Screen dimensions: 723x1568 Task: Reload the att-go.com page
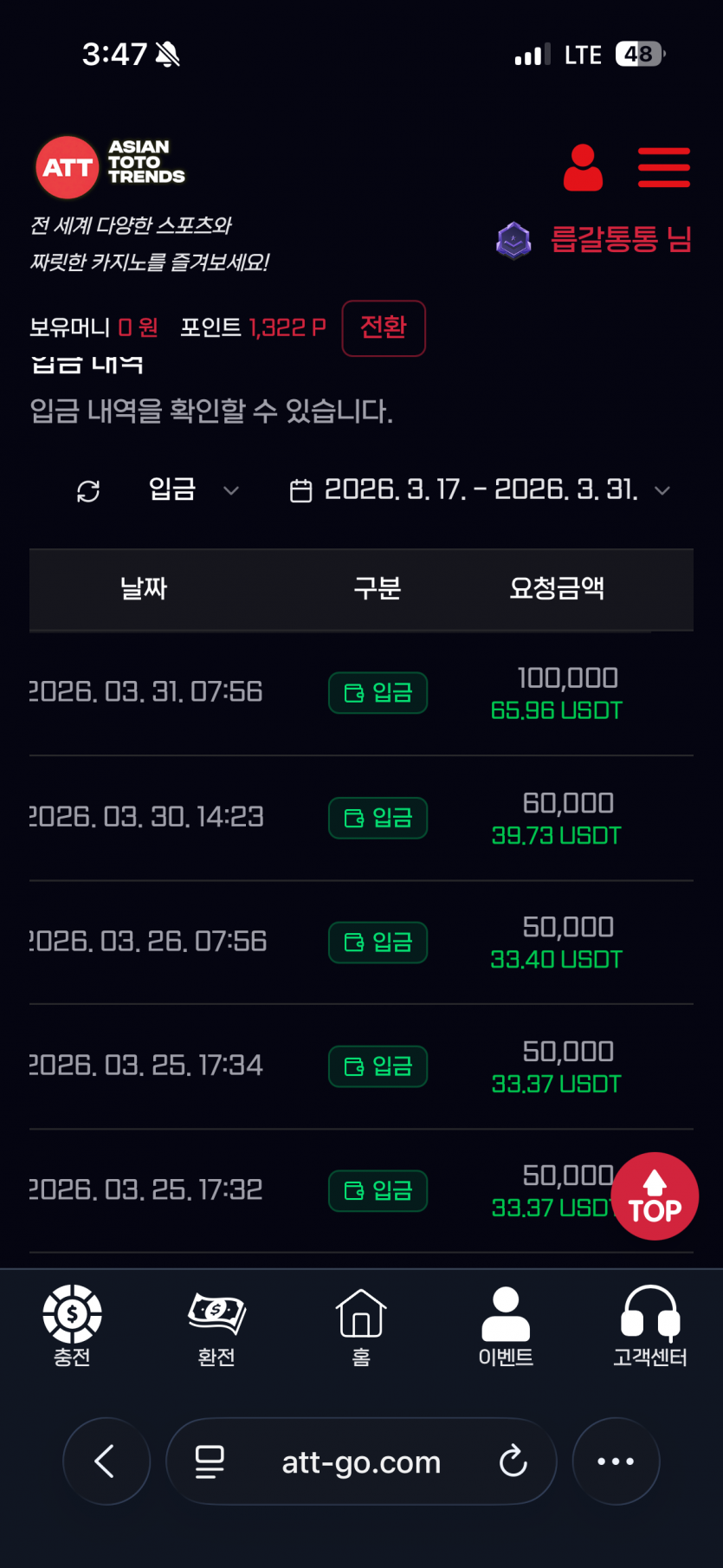(x=513, y=1461)
